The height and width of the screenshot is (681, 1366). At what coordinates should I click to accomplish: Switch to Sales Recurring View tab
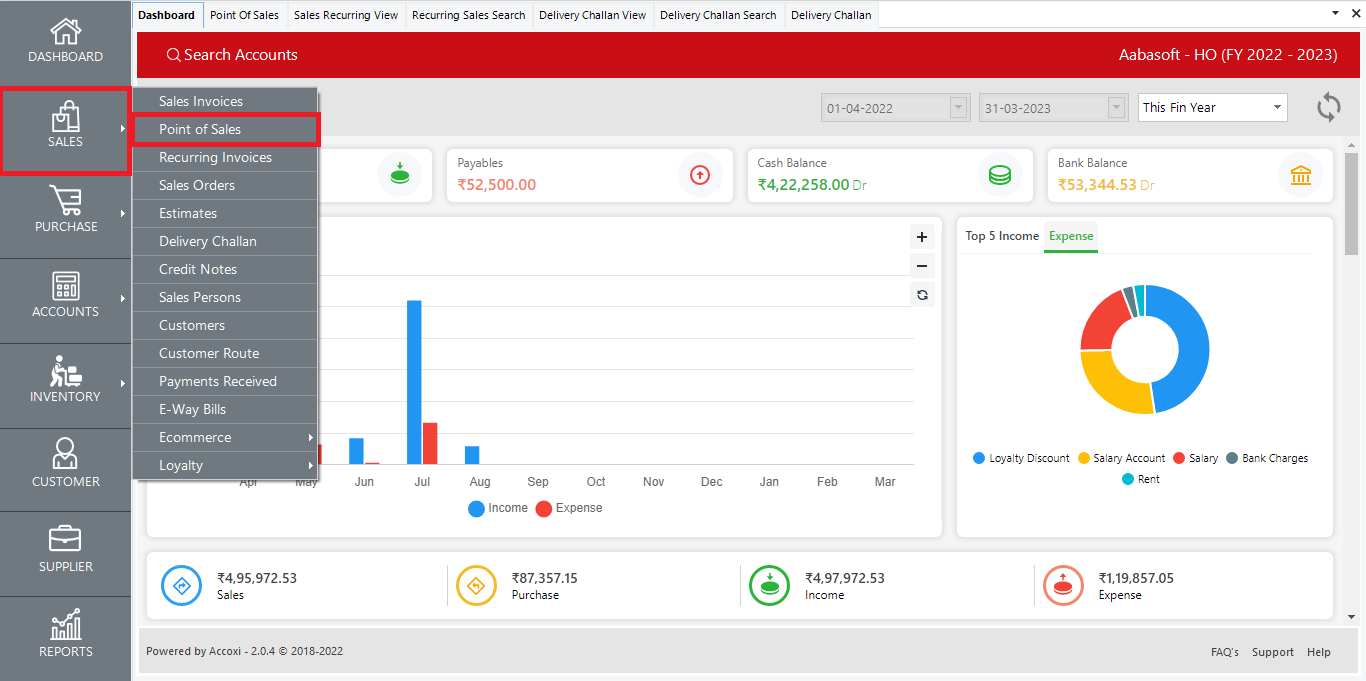[x=345, y=15]
